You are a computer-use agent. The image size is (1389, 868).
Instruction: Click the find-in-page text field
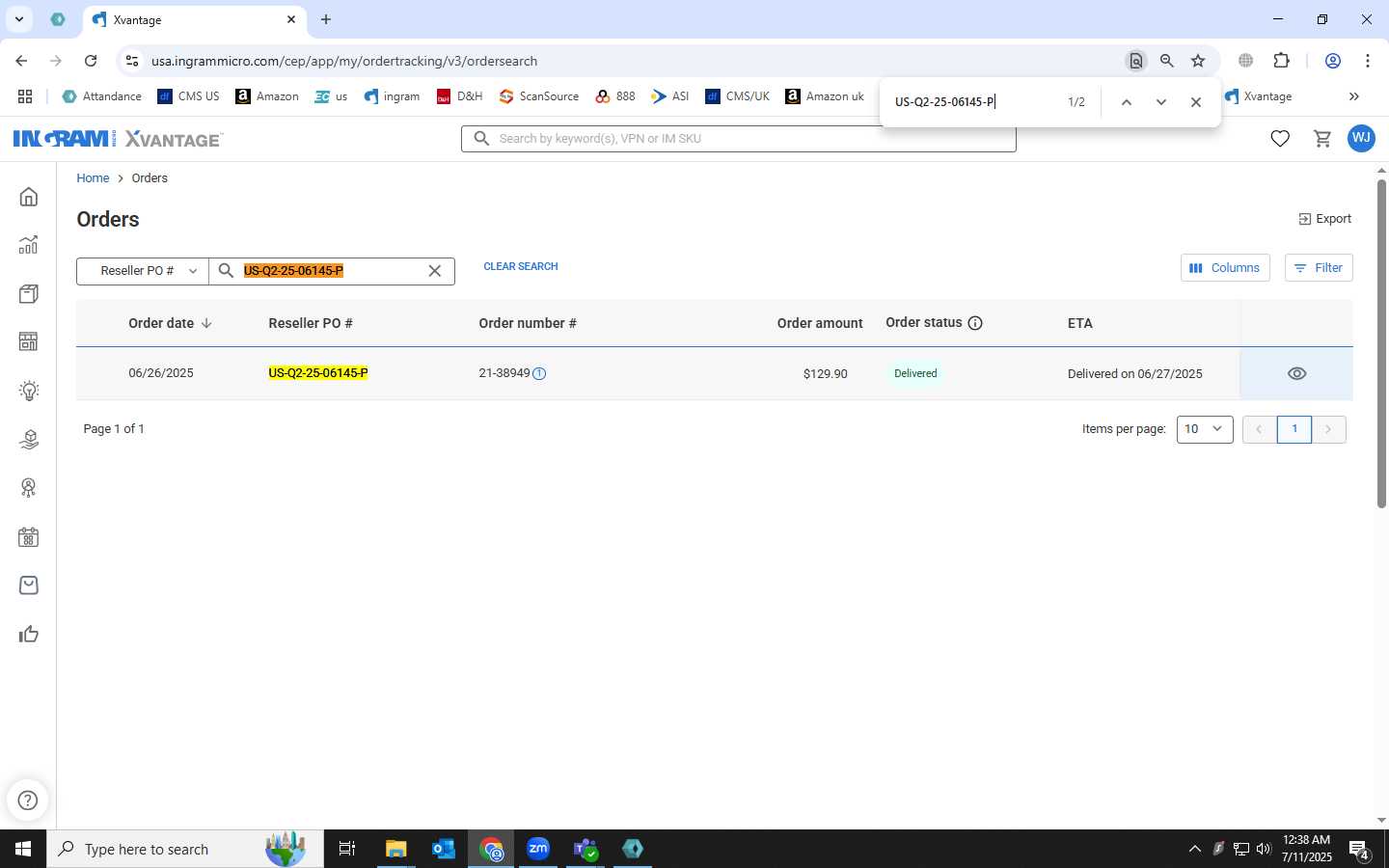pos(974,102)
